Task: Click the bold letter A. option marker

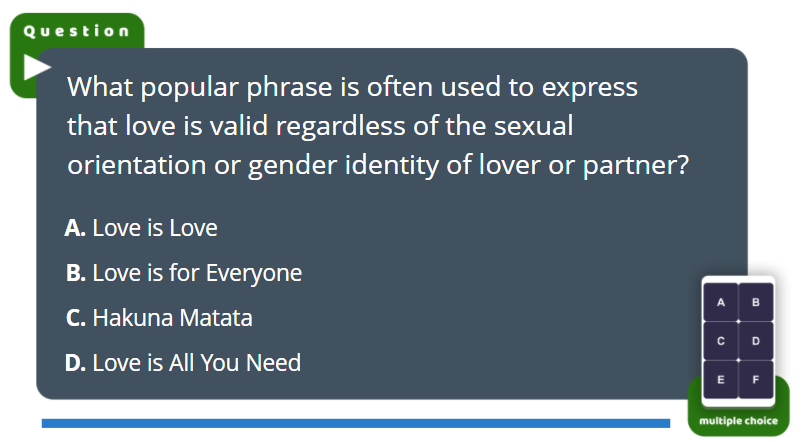Action: point(75,228)
